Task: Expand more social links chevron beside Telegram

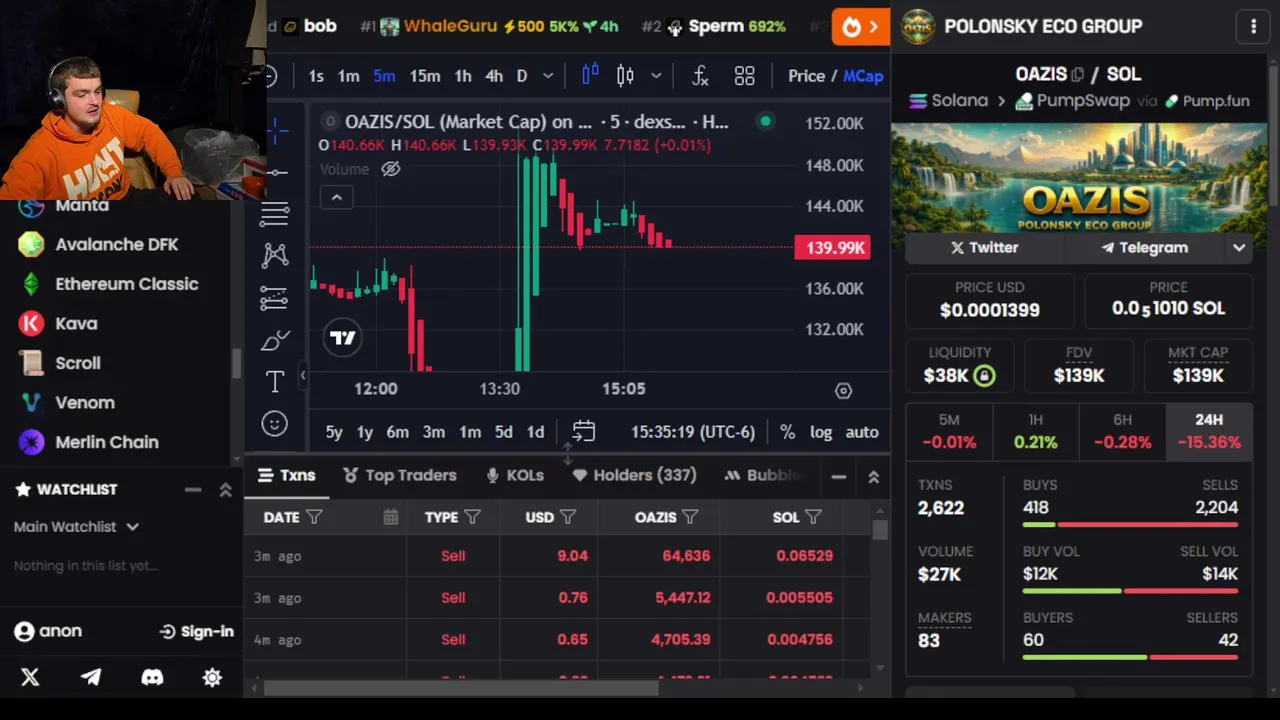Action: [1239, 248]
